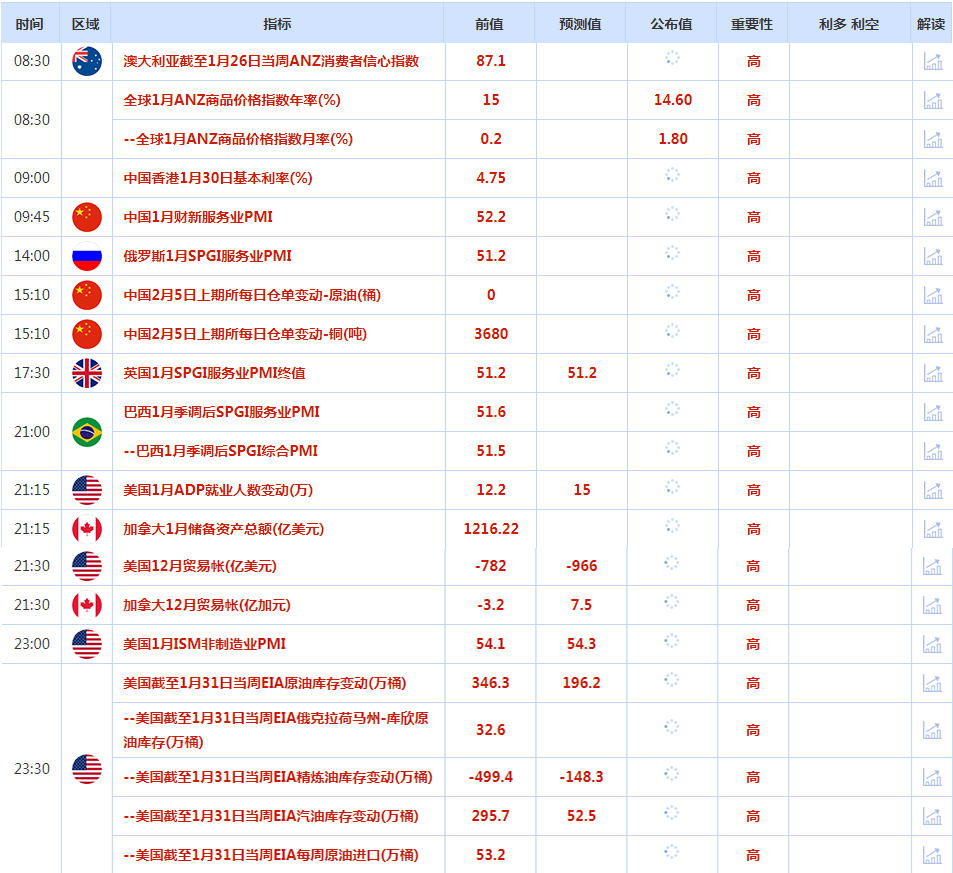Open chart analysis for ANZ消费者信心指数 row
Screen dimensions: 953x873
point(933,61)
